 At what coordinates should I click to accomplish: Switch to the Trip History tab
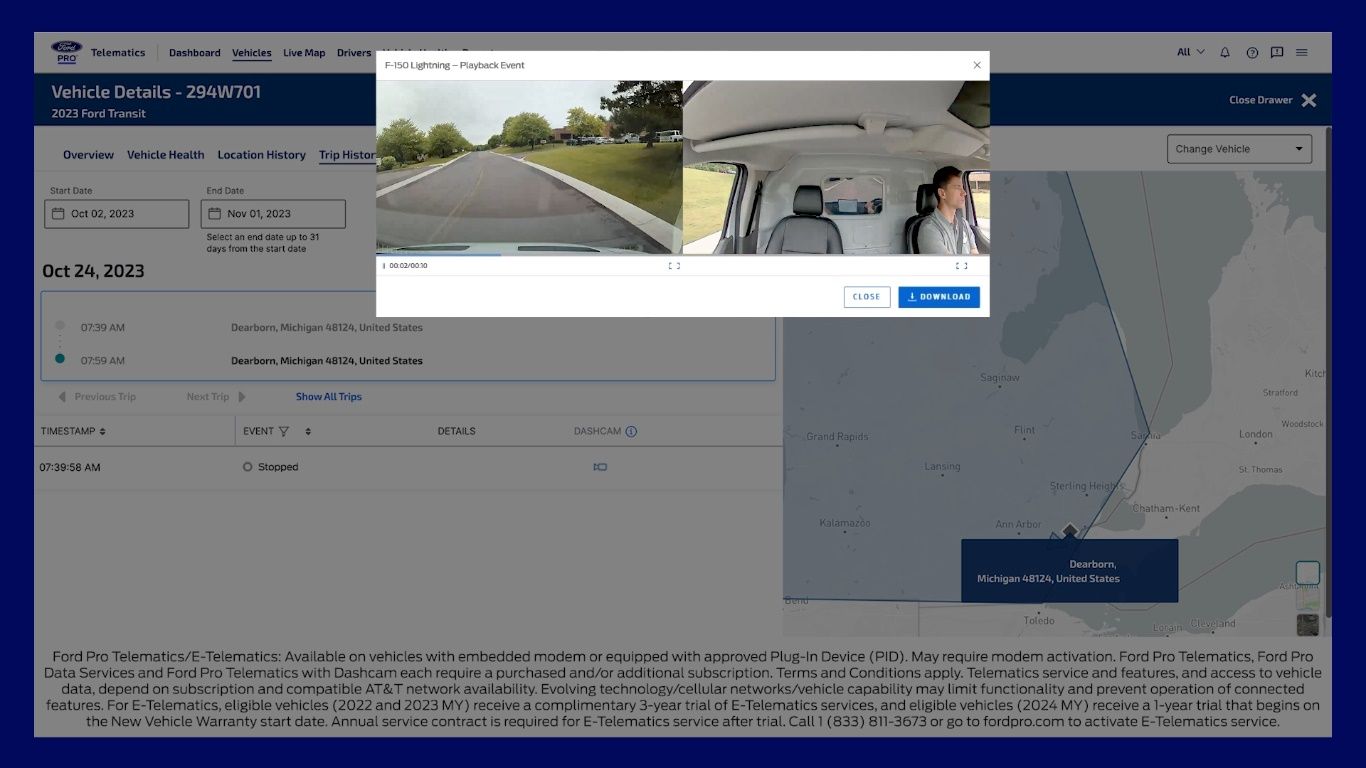(348, 155)
